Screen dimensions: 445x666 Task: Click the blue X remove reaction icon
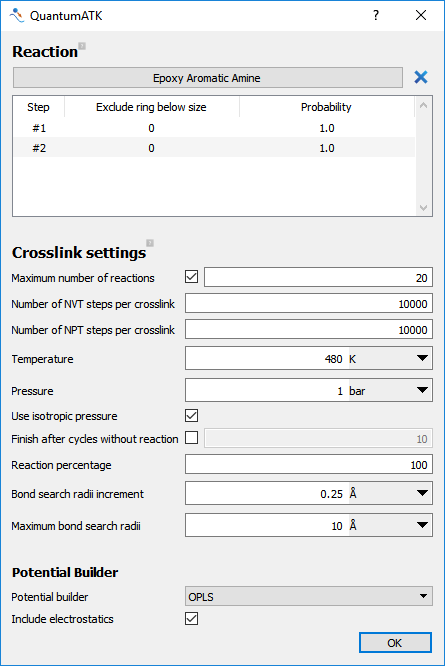coord(421,77)
